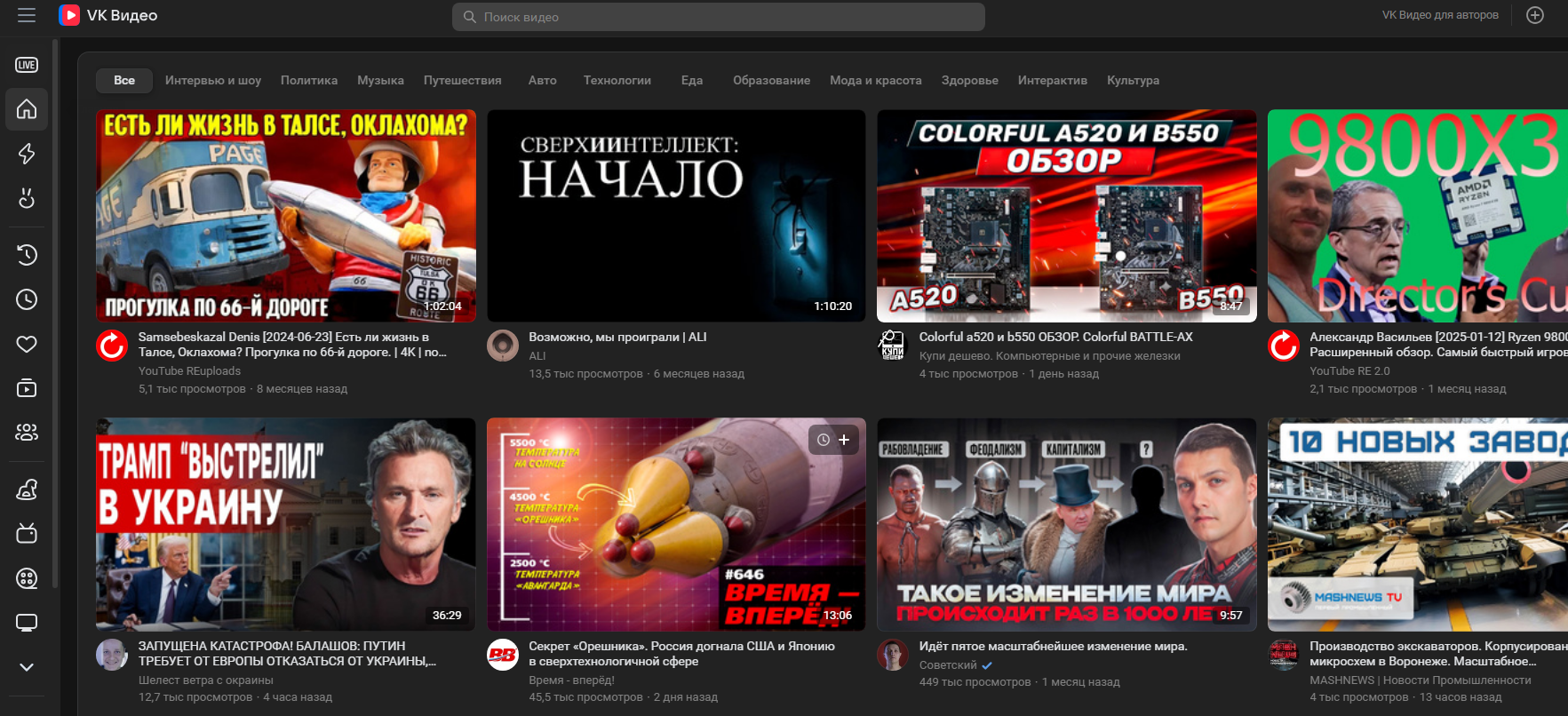
Task: Open MASHNEWS Новости Промышленности channel
Action: click(1420, 680)
